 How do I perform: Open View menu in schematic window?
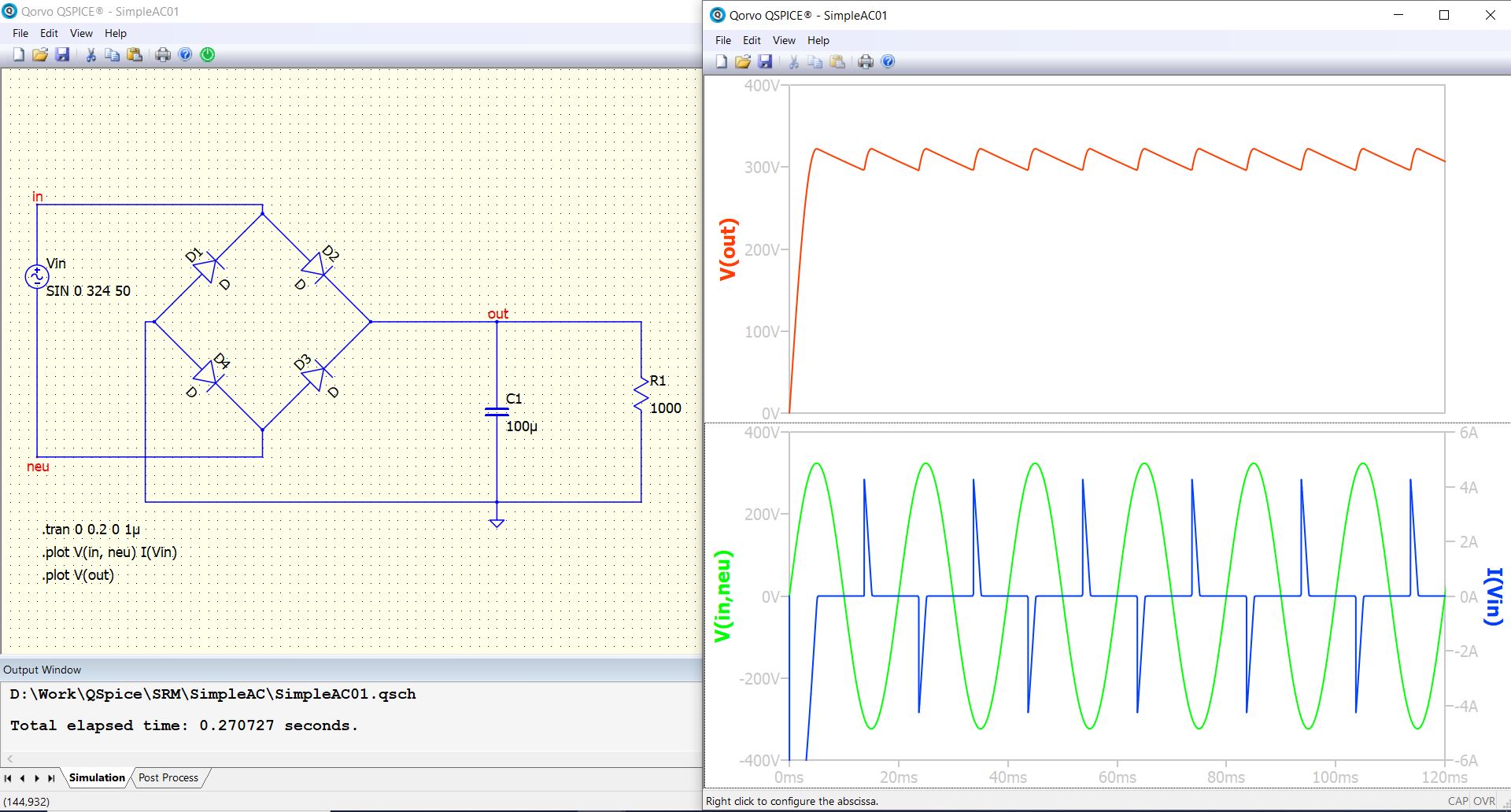click(81, 33)
